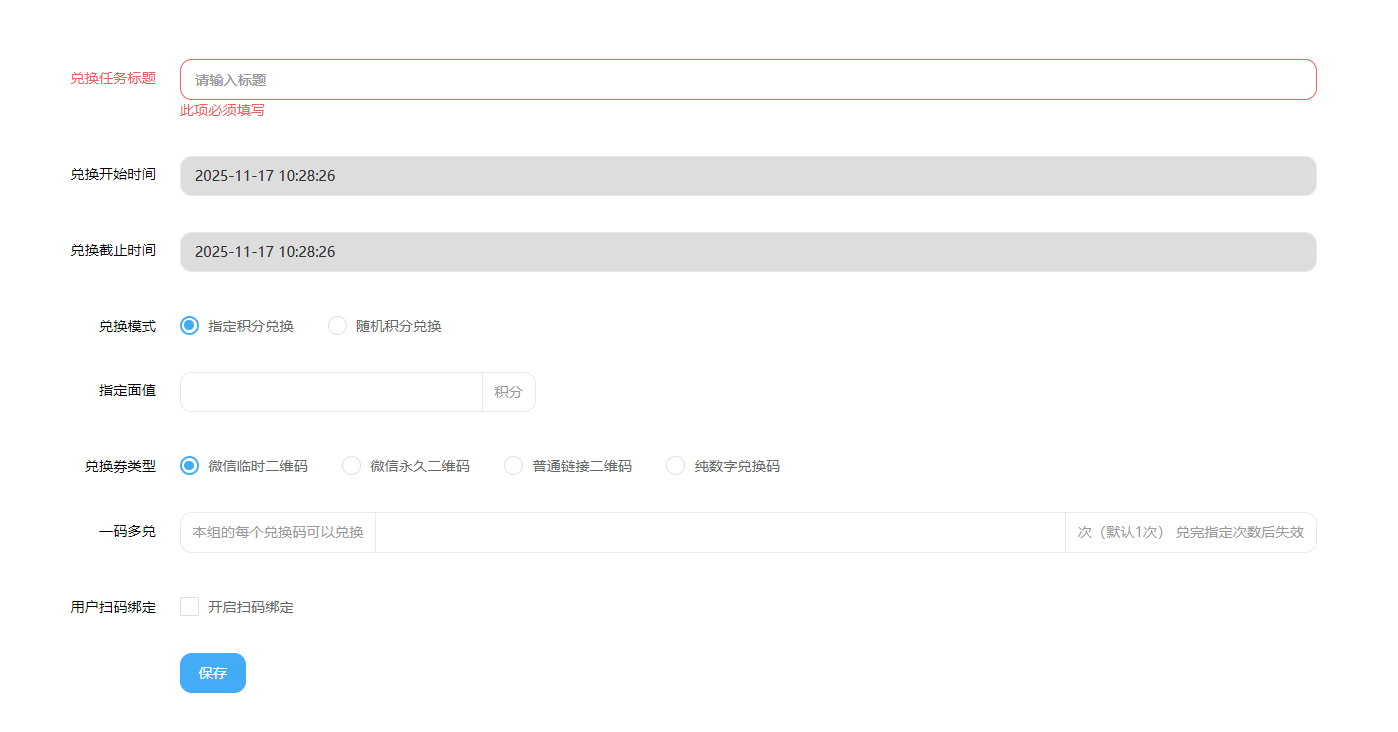Select the 微信临时二维码 coupon type
This screenshot has height=732, width=1398.
point(189,465)
